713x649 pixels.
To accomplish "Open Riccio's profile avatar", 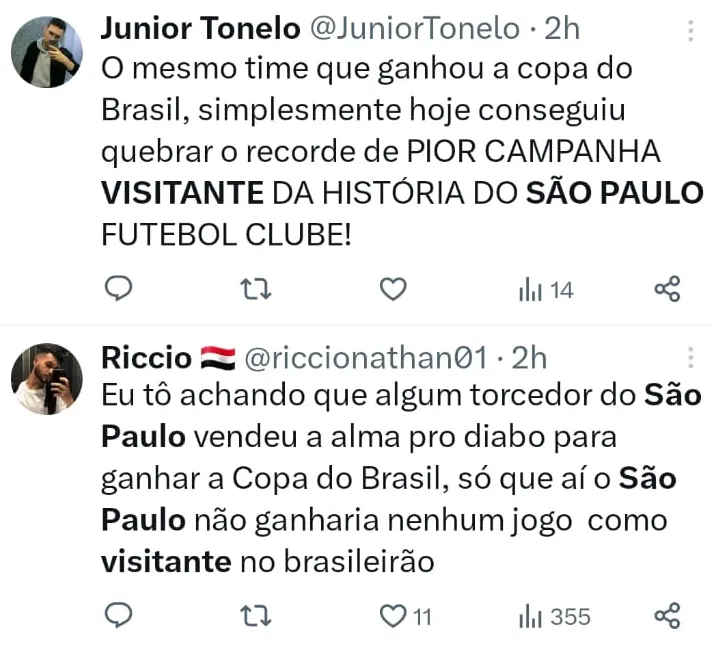I will (46, 379).
